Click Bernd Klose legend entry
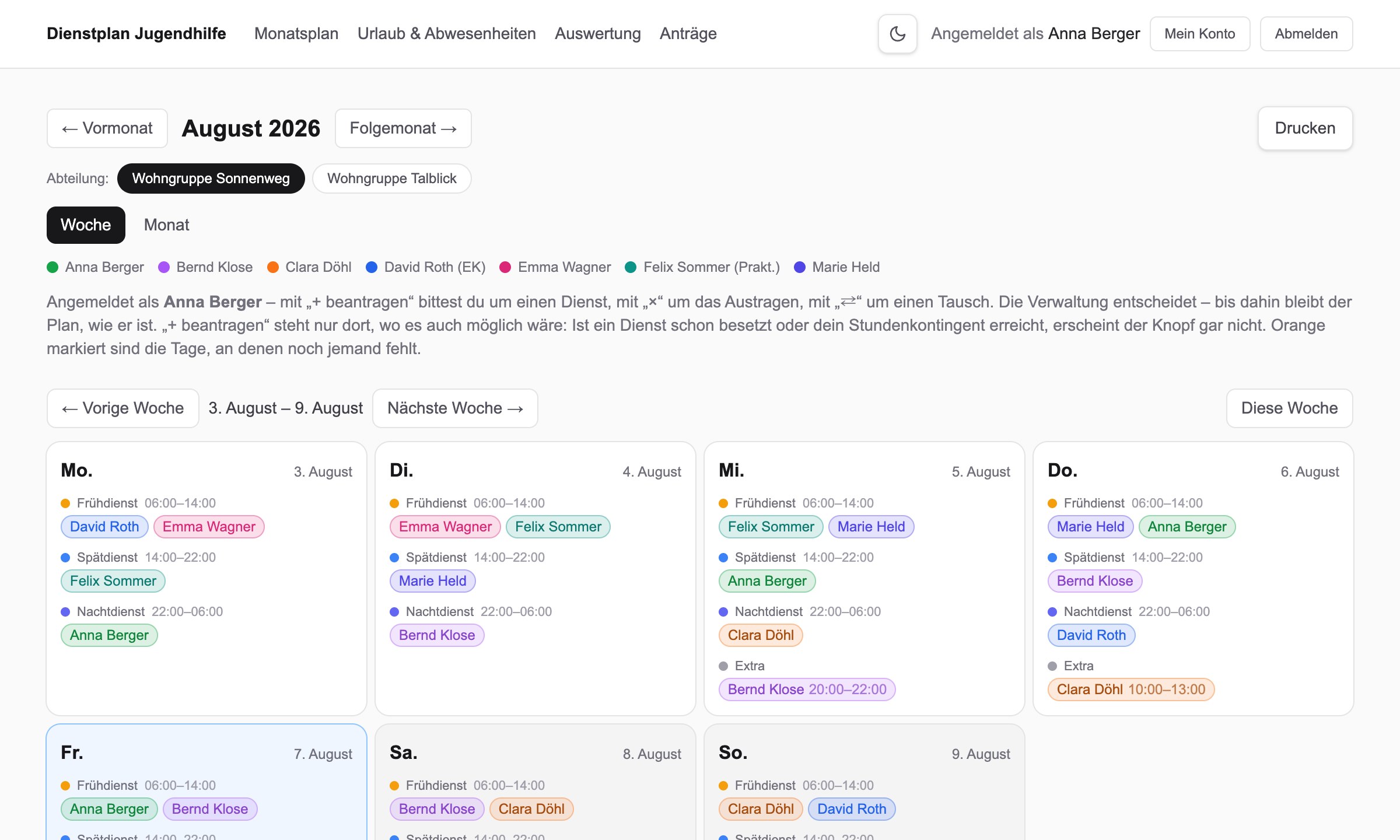The image size is (1400, 840). [205, 267]
